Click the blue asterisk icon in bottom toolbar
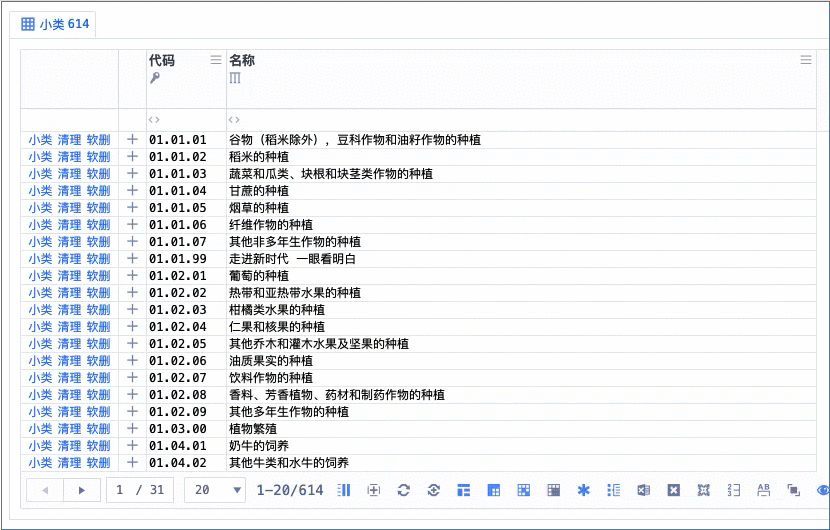Viewport: 830px width, 530px height. click(584, 490)
